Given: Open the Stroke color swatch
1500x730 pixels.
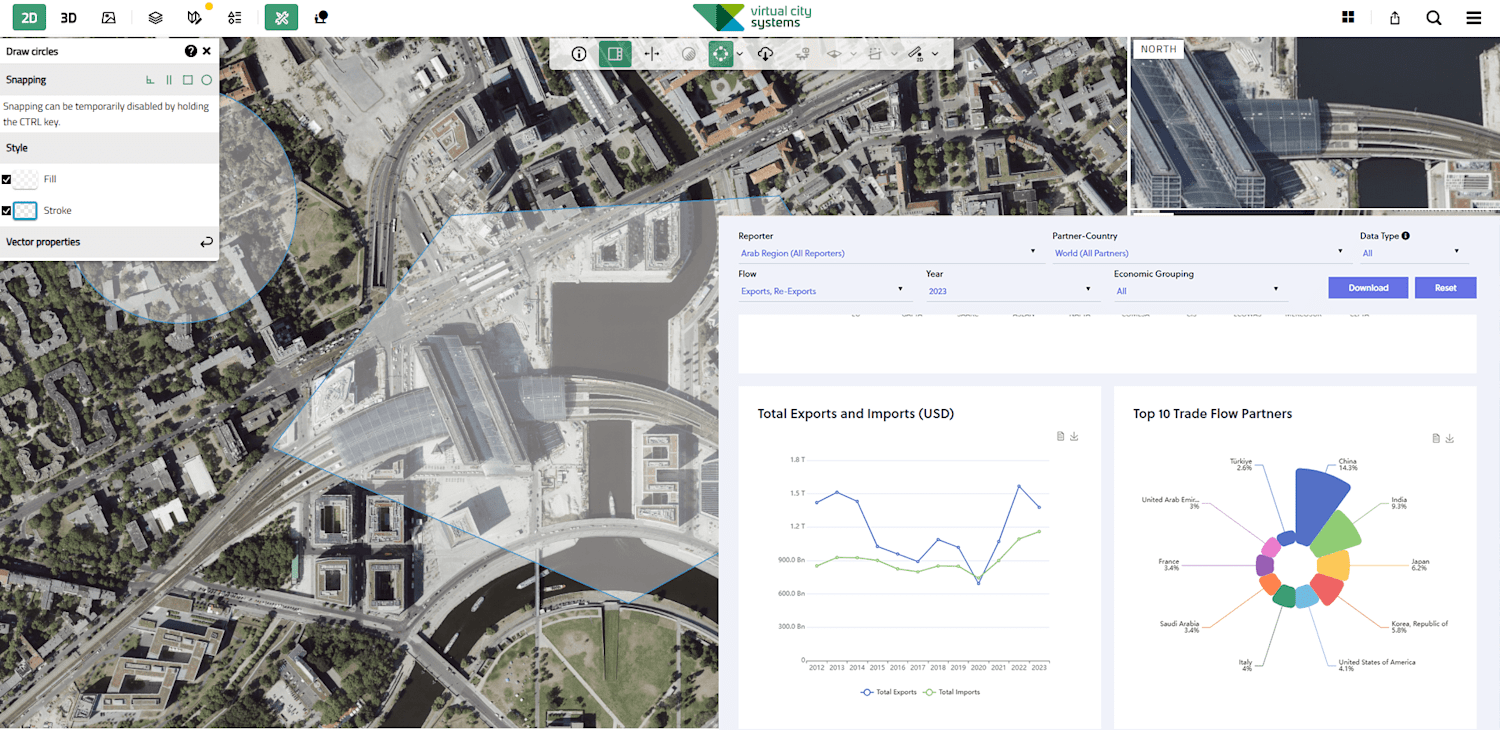Looking at the screenshot, I should (26, 211).
